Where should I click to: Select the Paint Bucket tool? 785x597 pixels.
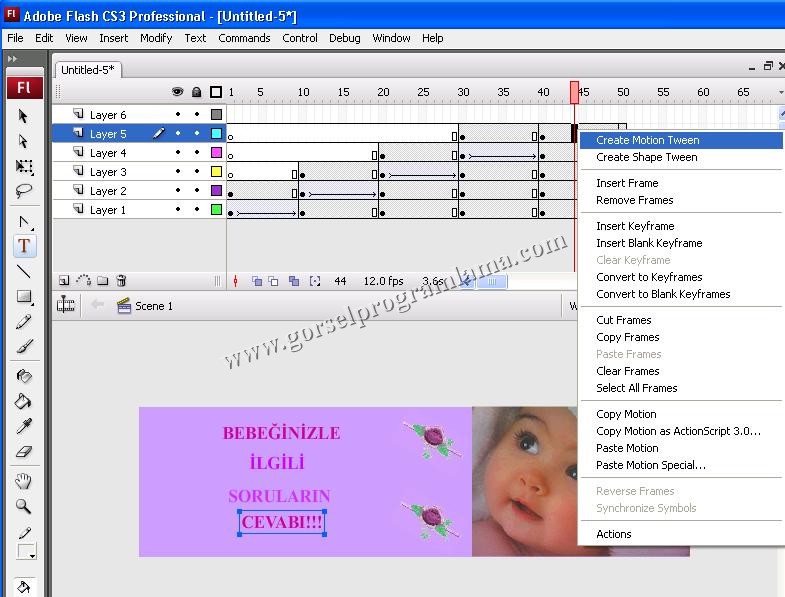24,401
